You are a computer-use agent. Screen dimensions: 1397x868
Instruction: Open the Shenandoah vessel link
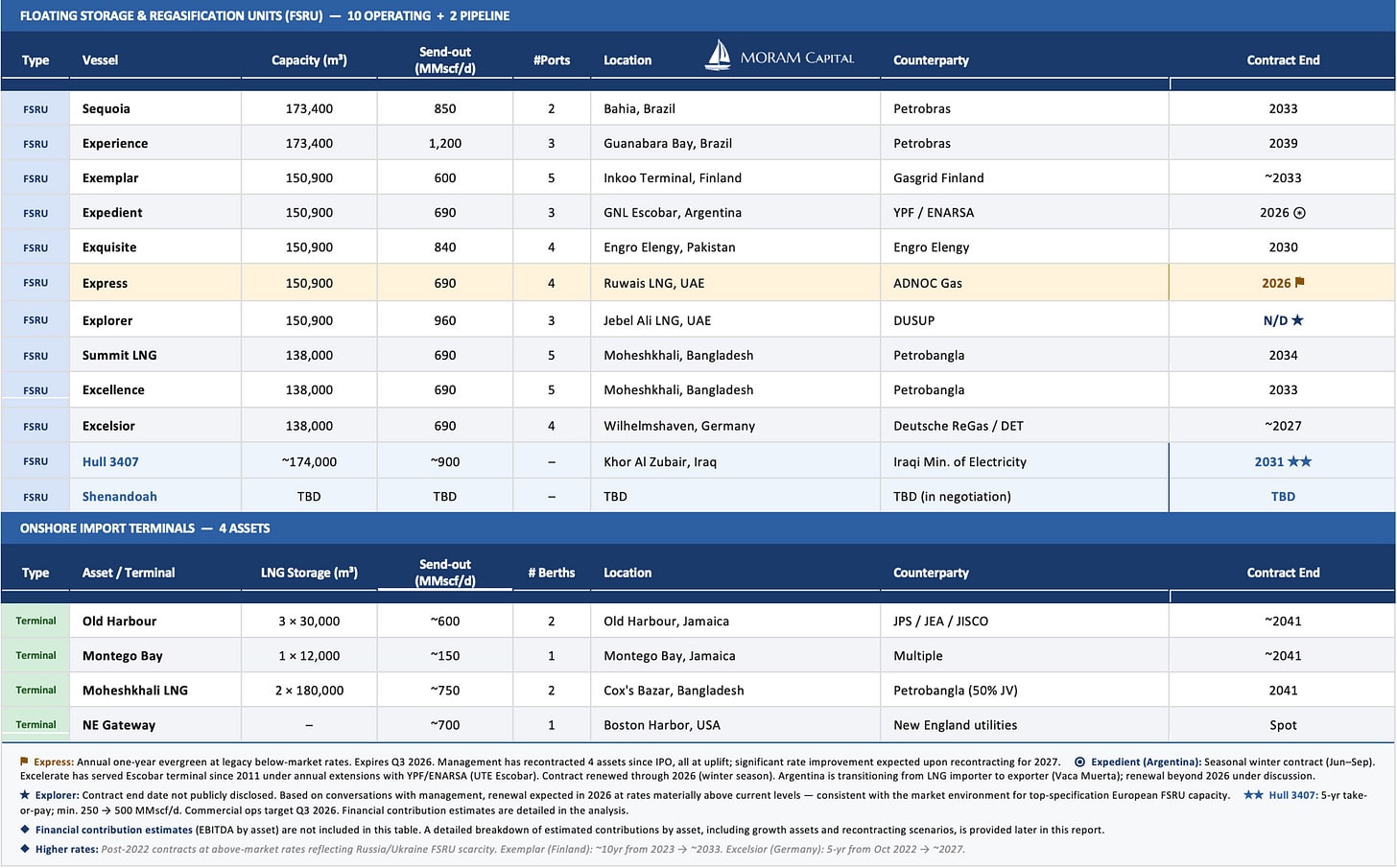point(120,496)
